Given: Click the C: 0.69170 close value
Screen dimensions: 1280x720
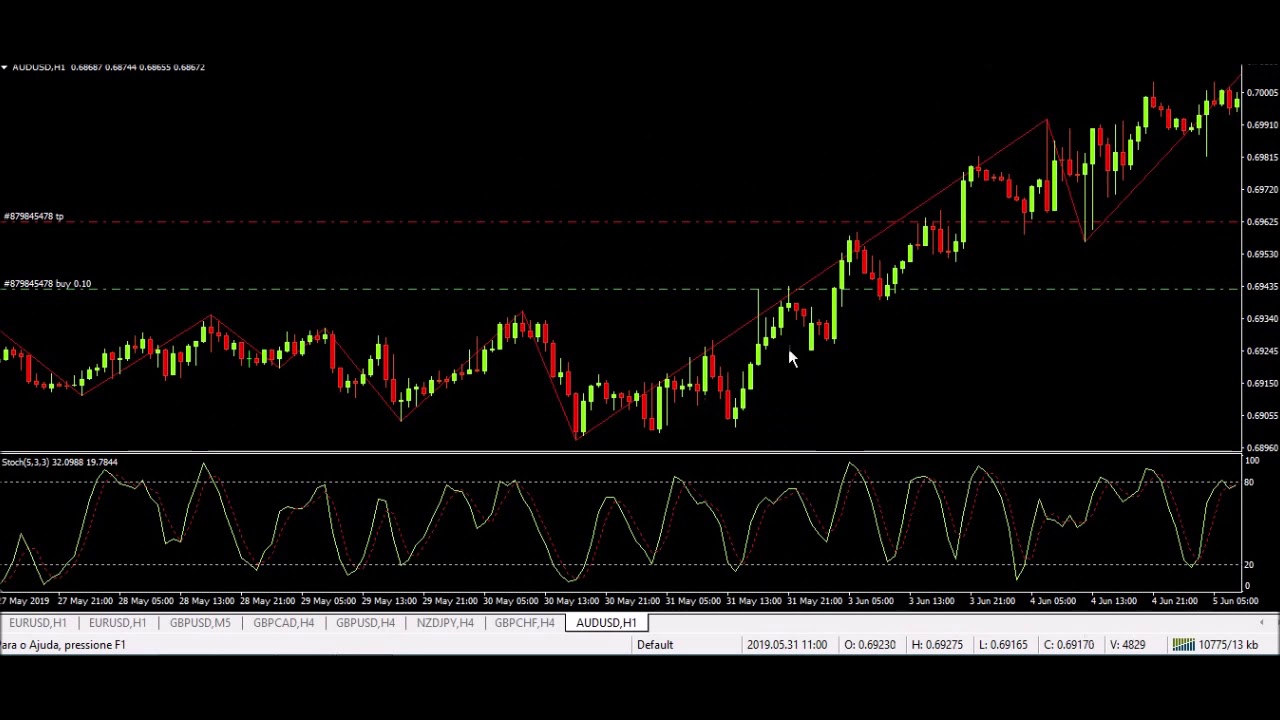Looking at the screenshot, I should point(1069,645).
